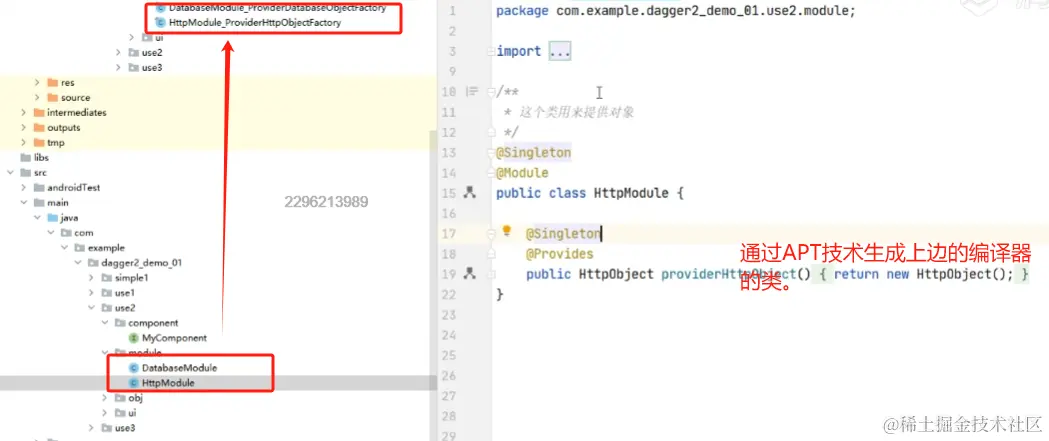Screen dimensions: 1049x441
Task: Collapse the src folder
Action: 10,173
